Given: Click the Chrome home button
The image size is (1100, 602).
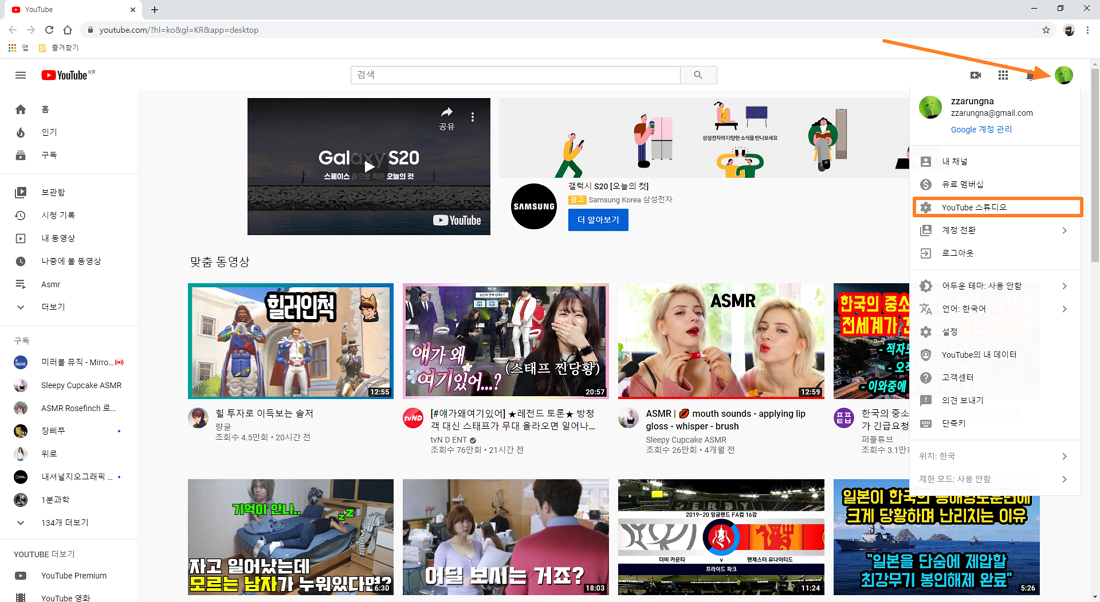Looking at the screenshot, I should click(x=67, y=30).
